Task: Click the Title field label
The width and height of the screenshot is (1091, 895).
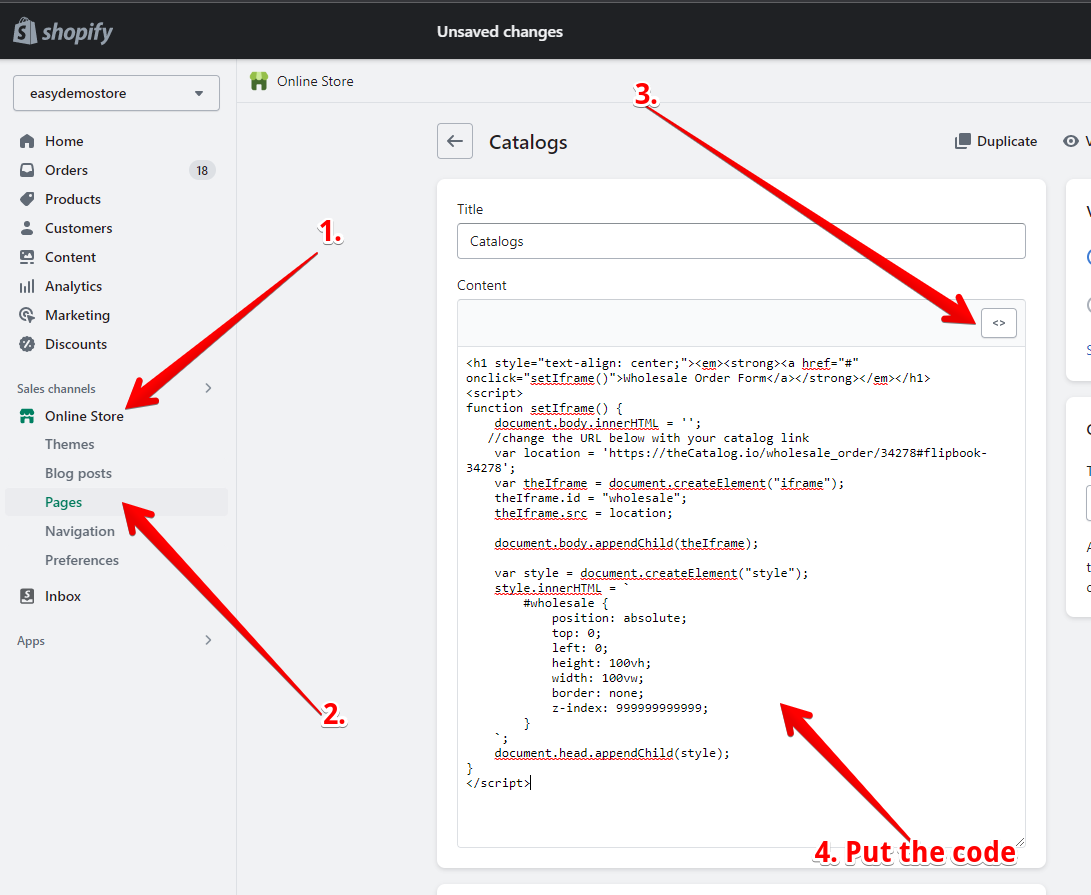Action: point(470,209)
